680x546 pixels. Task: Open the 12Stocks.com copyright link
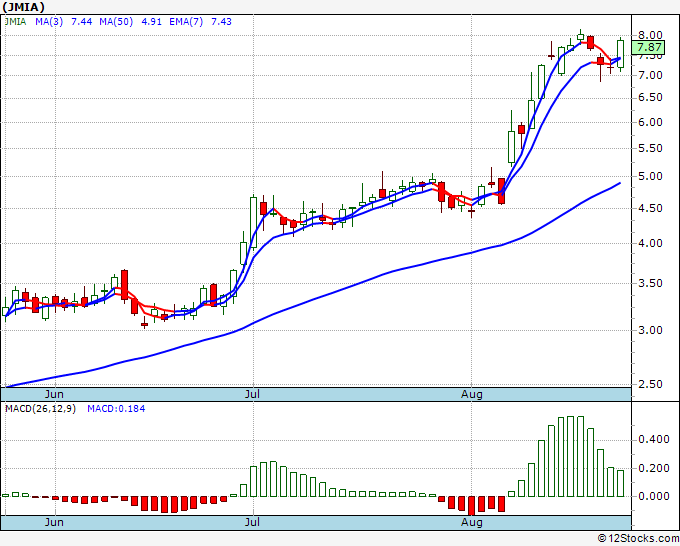(x=638, y=539)
